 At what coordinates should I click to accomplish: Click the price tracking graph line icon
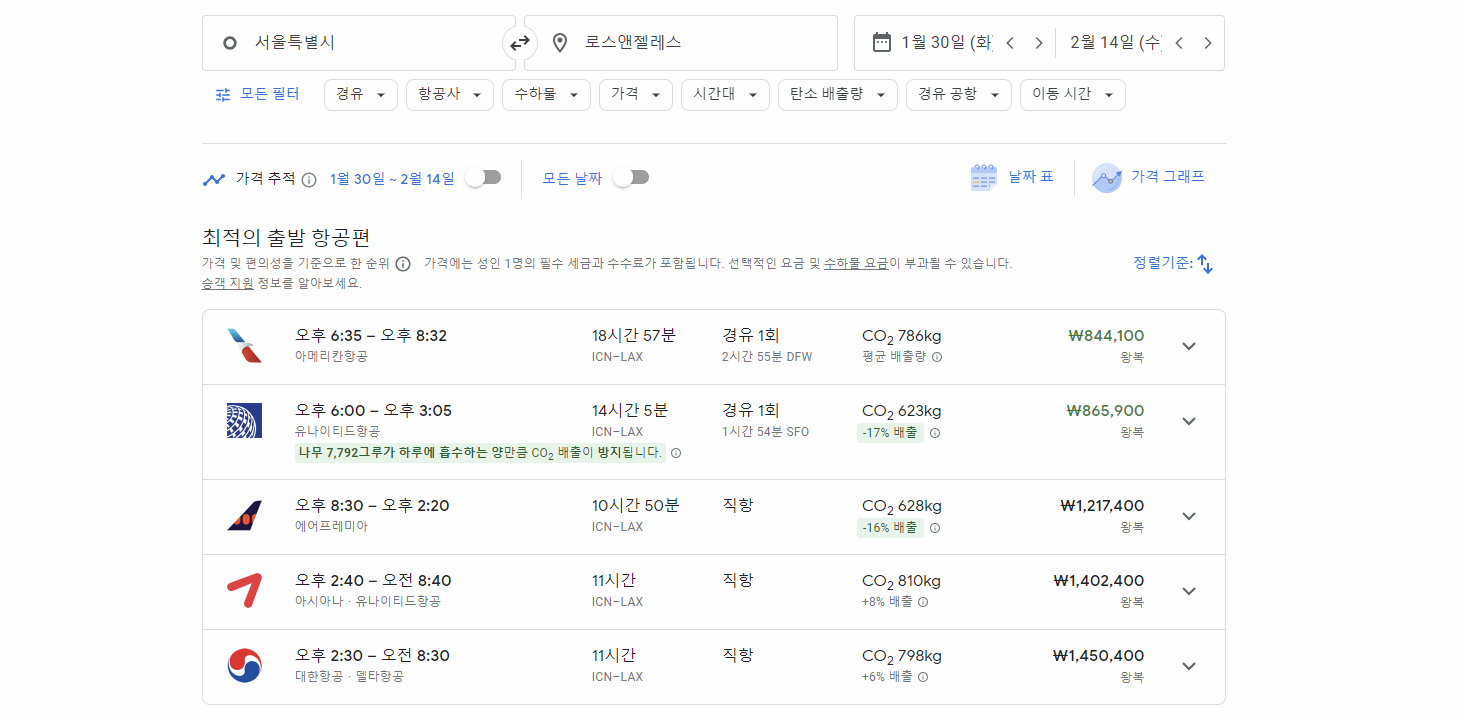click(213, 177)
